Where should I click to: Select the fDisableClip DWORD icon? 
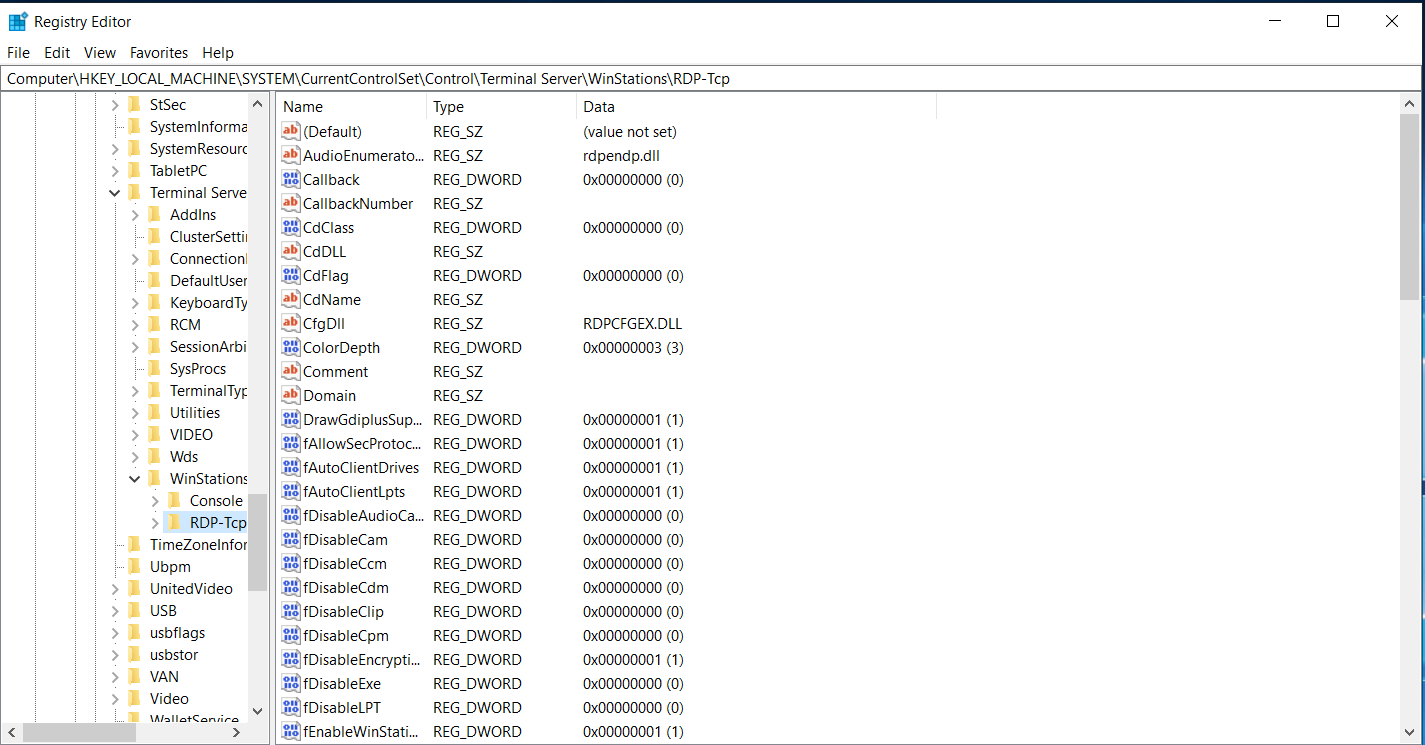[x=291, y=612]
